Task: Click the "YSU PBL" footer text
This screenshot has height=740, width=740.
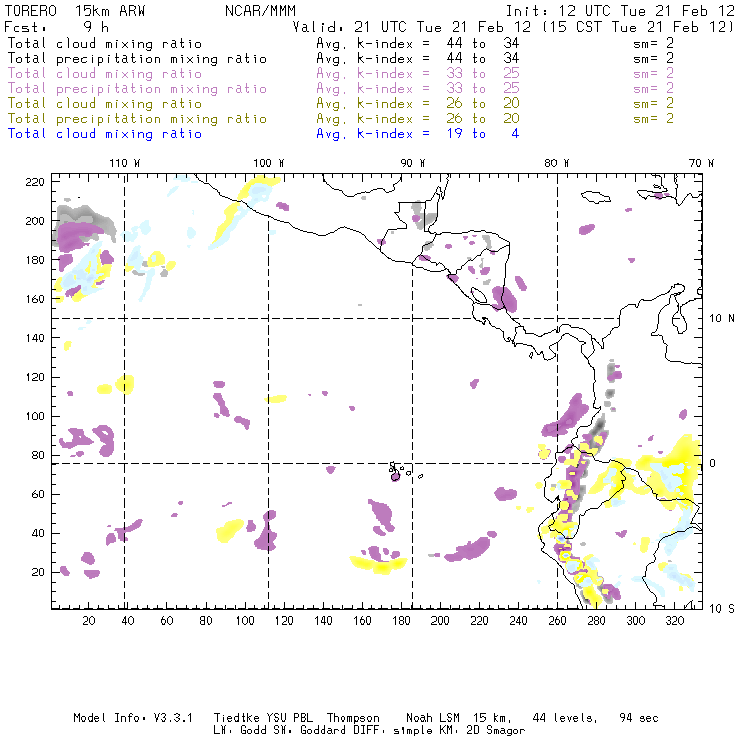Action: [x=290, y=718]
